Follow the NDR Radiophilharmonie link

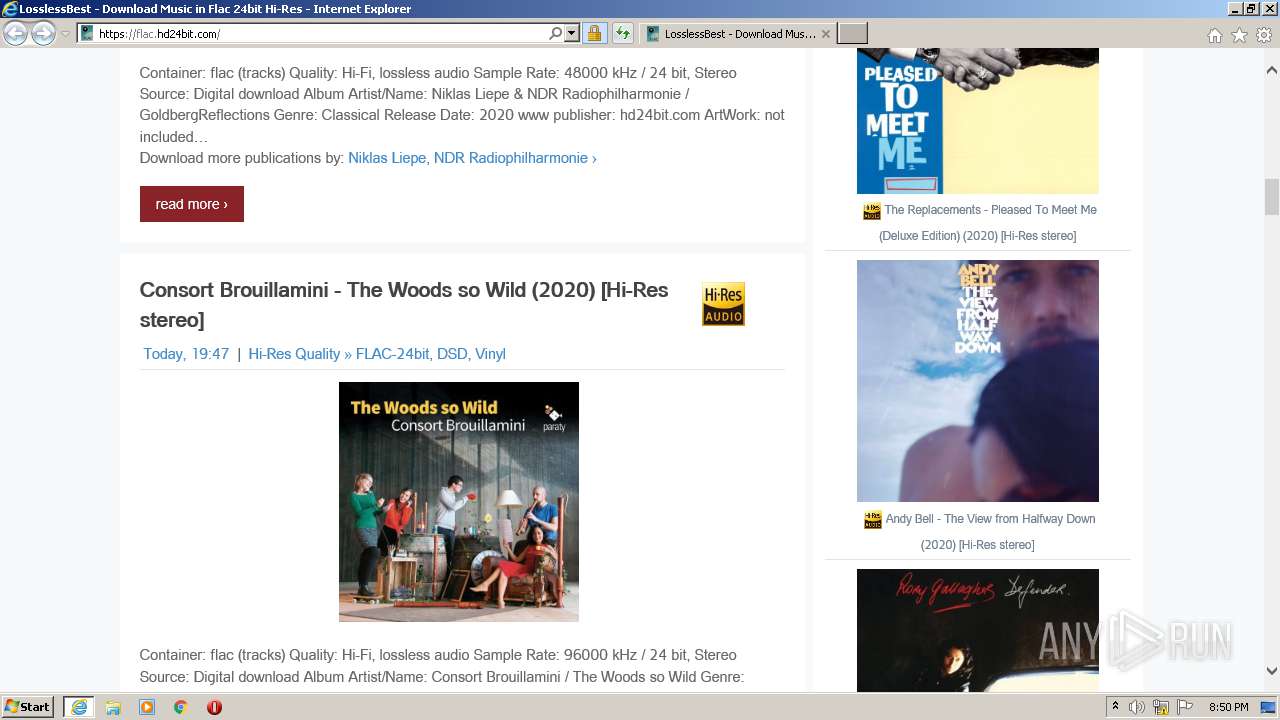click(x=515, y=158)
